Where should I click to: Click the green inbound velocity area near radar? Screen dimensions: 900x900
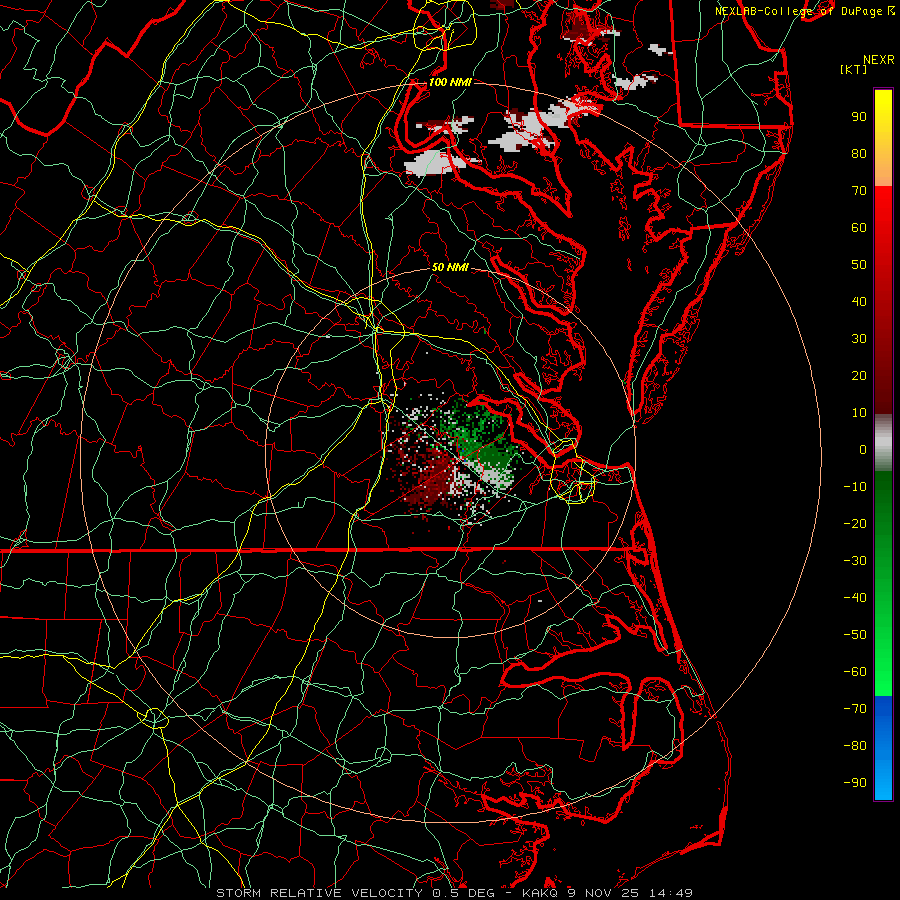pos(481,438)
